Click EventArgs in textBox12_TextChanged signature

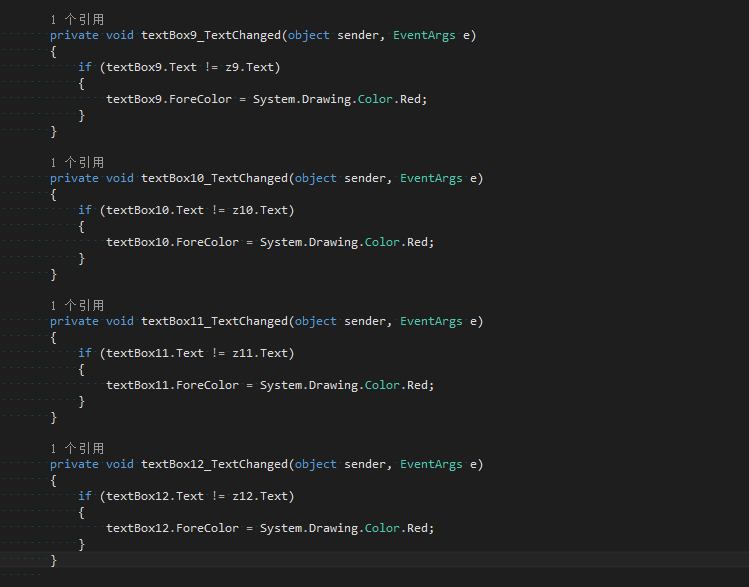(431, 464)
